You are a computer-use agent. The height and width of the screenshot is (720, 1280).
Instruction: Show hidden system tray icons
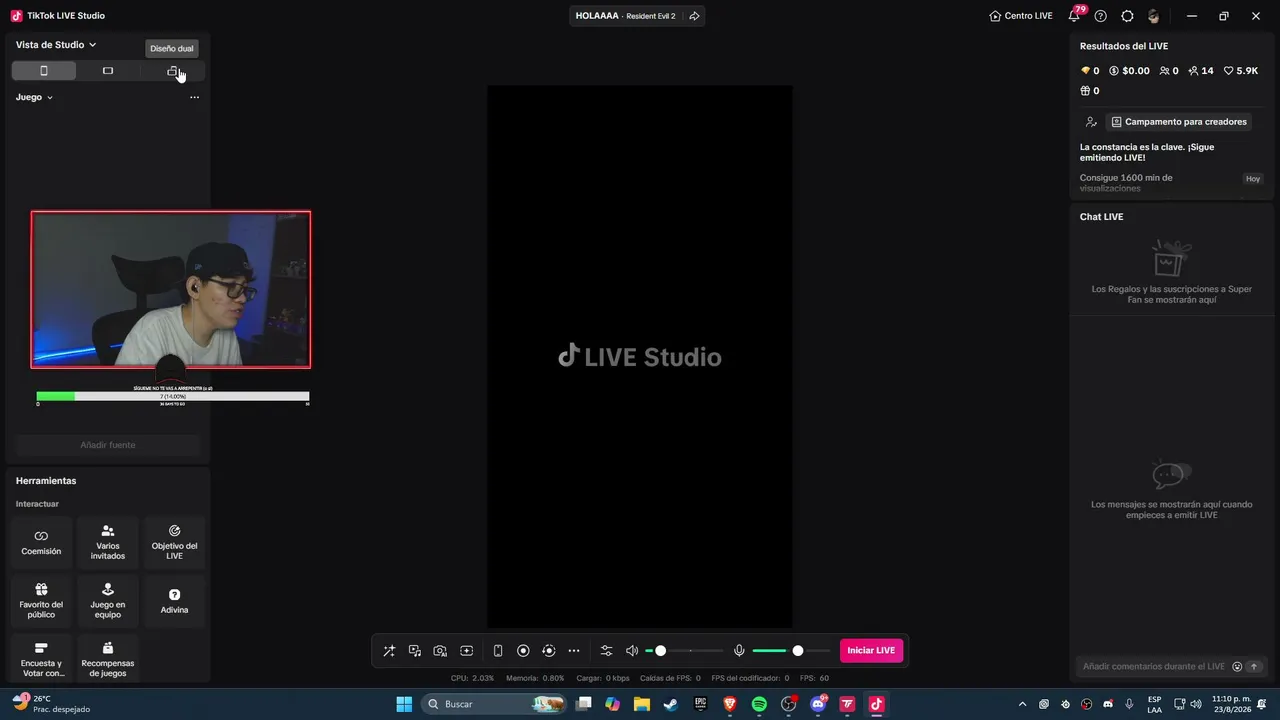coord(1022,704)
